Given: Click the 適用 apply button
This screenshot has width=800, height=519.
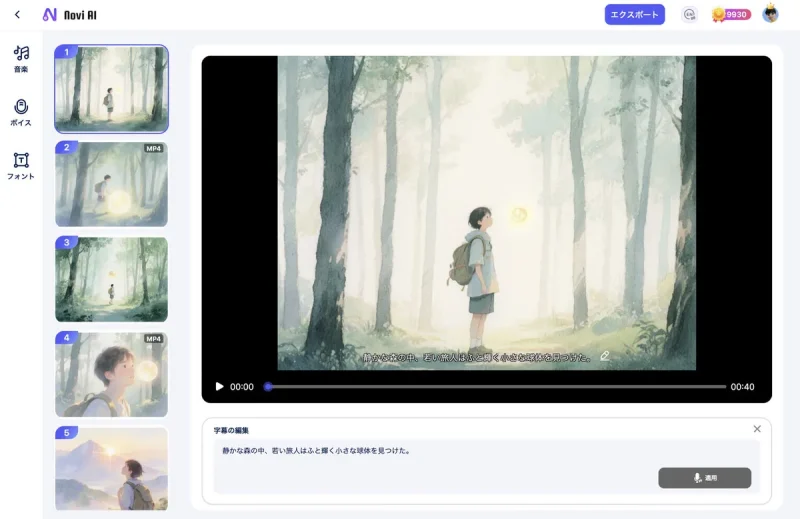Looking at the screenshot, I should pyautogui.click(x=704, y=478).
